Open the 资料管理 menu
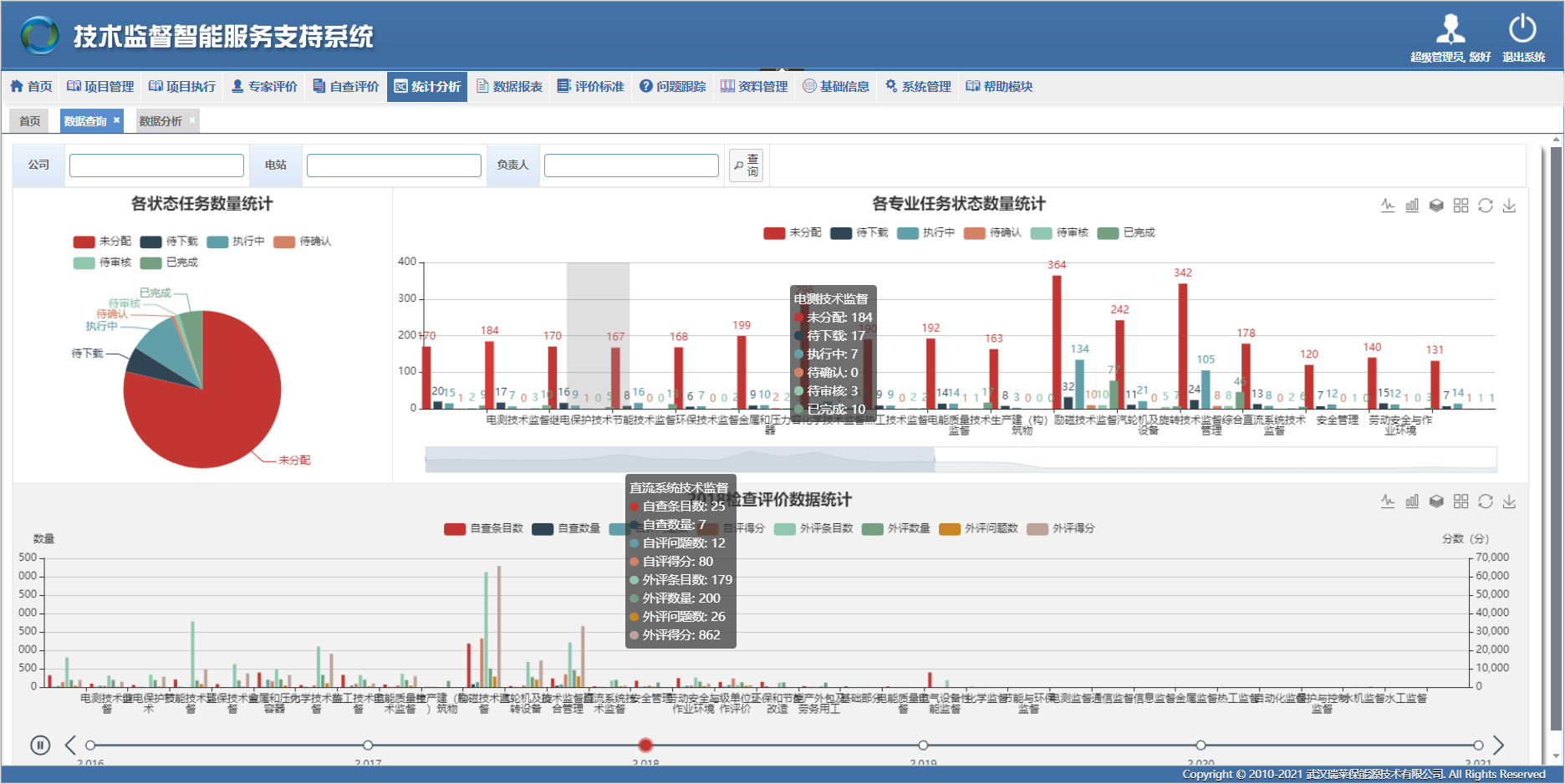 [x=755, y=86]
